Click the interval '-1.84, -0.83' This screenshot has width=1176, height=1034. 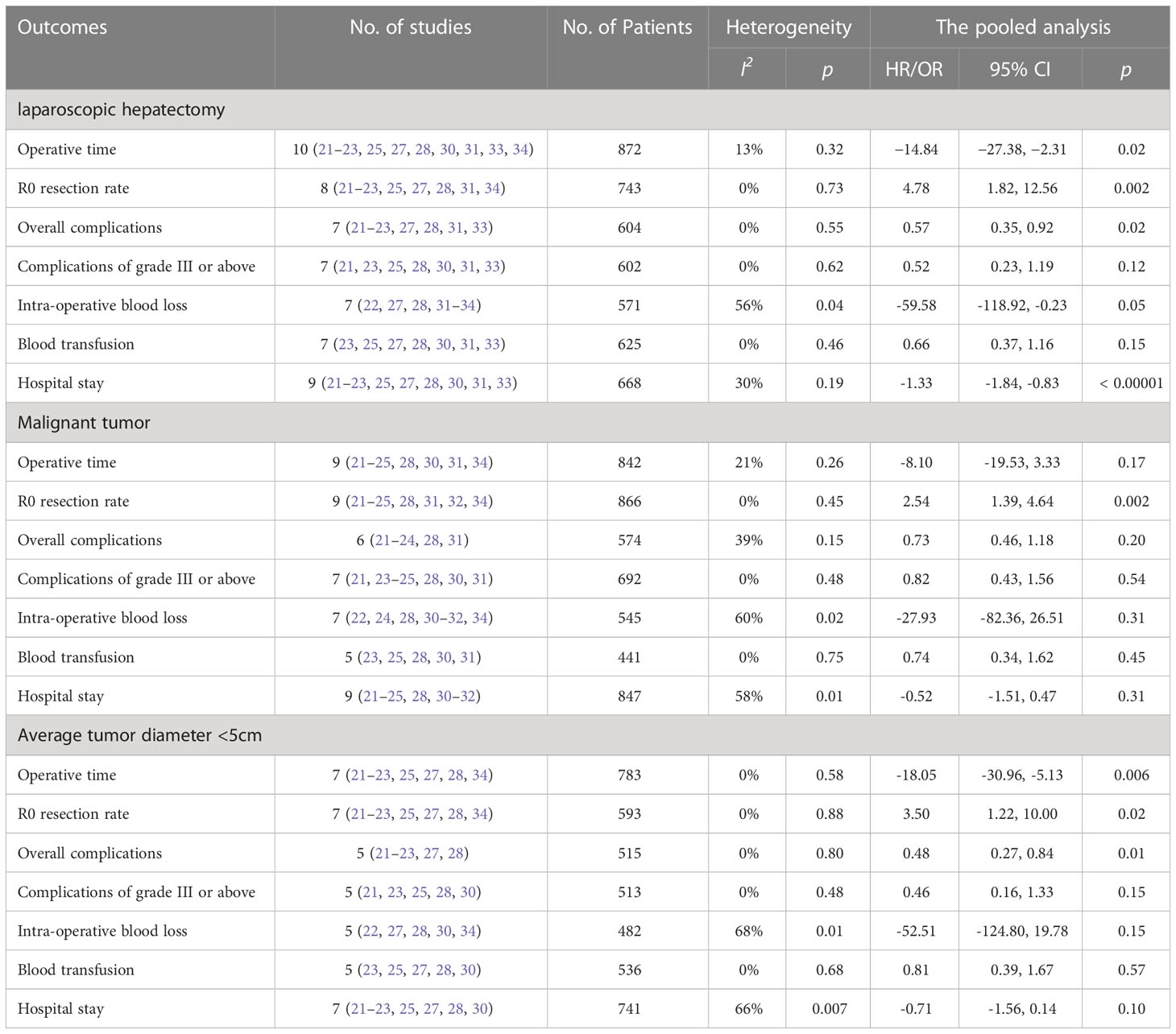coord(1022,383)
